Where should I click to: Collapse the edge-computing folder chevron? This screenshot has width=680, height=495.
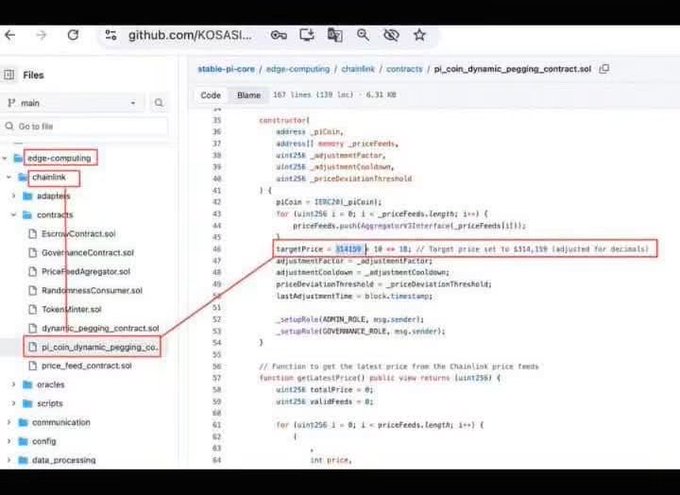click(5, 158)
